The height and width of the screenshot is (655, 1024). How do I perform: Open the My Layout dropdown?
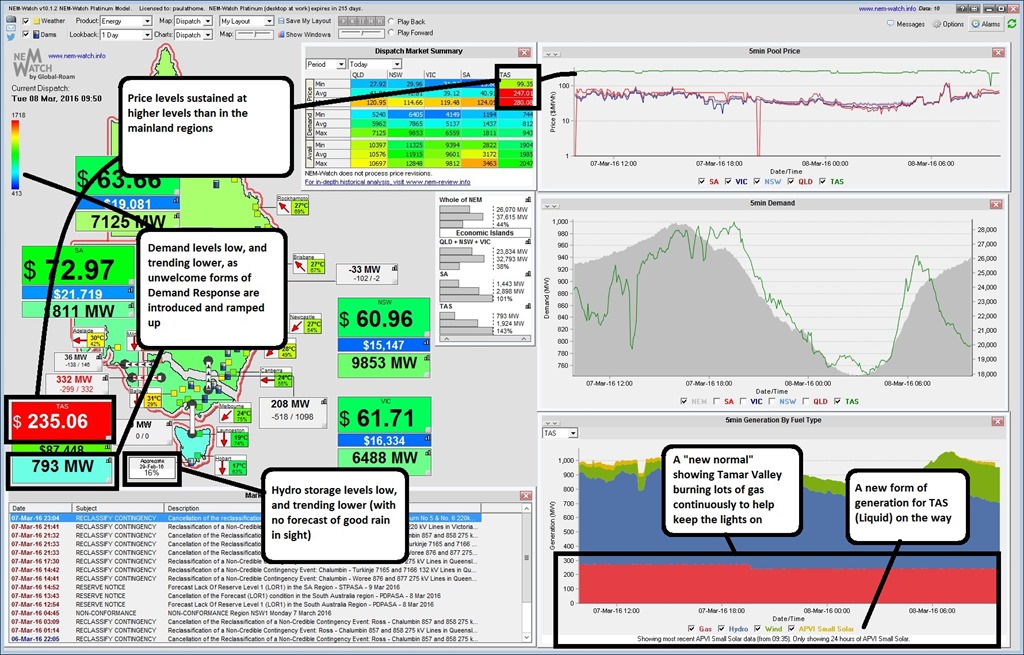(246, 21)
